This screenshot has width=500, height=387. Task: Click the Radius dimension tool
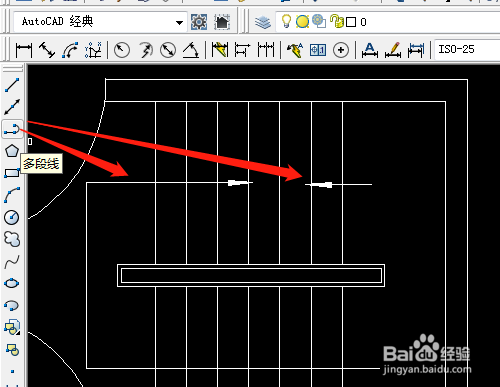pyautogui.click(x=122, y=50)
